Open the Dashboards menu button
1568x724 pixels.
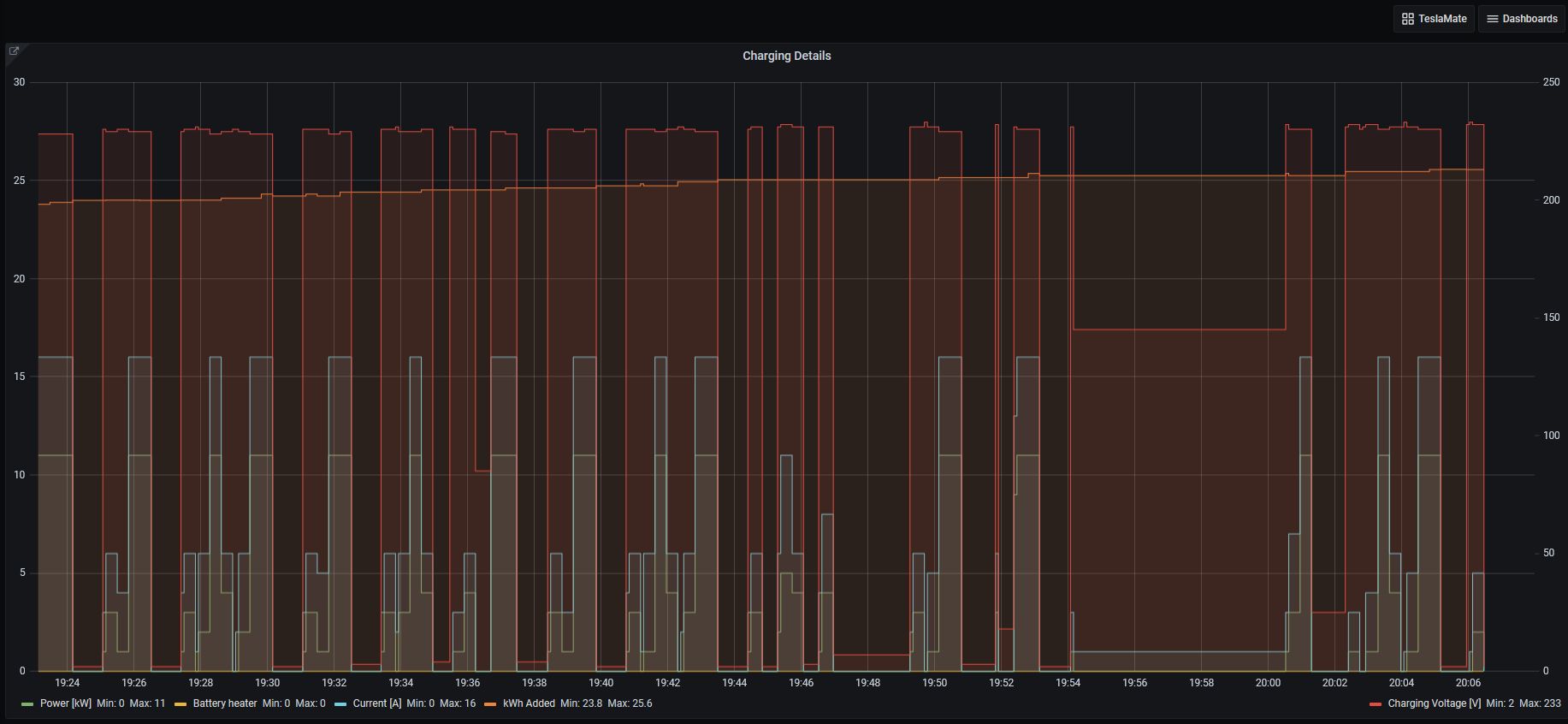pos(1522,19)
